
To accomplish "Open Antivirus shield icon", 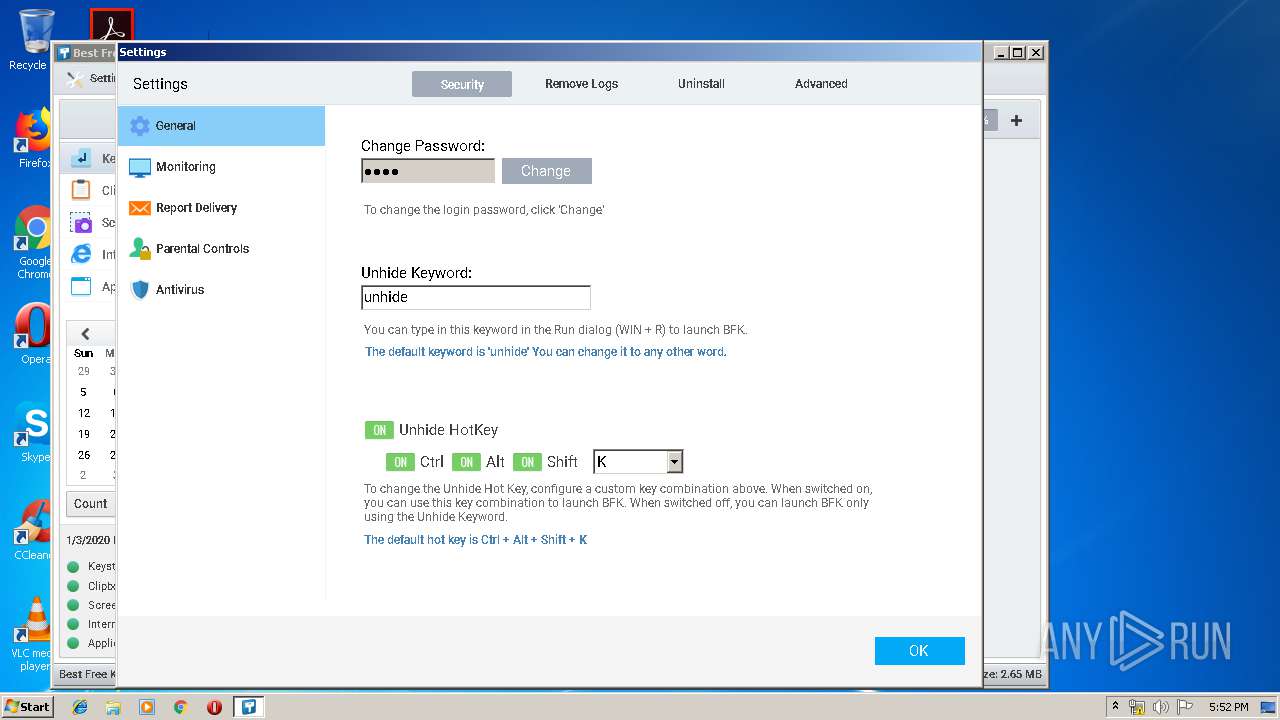I will (x=140, y=290).
